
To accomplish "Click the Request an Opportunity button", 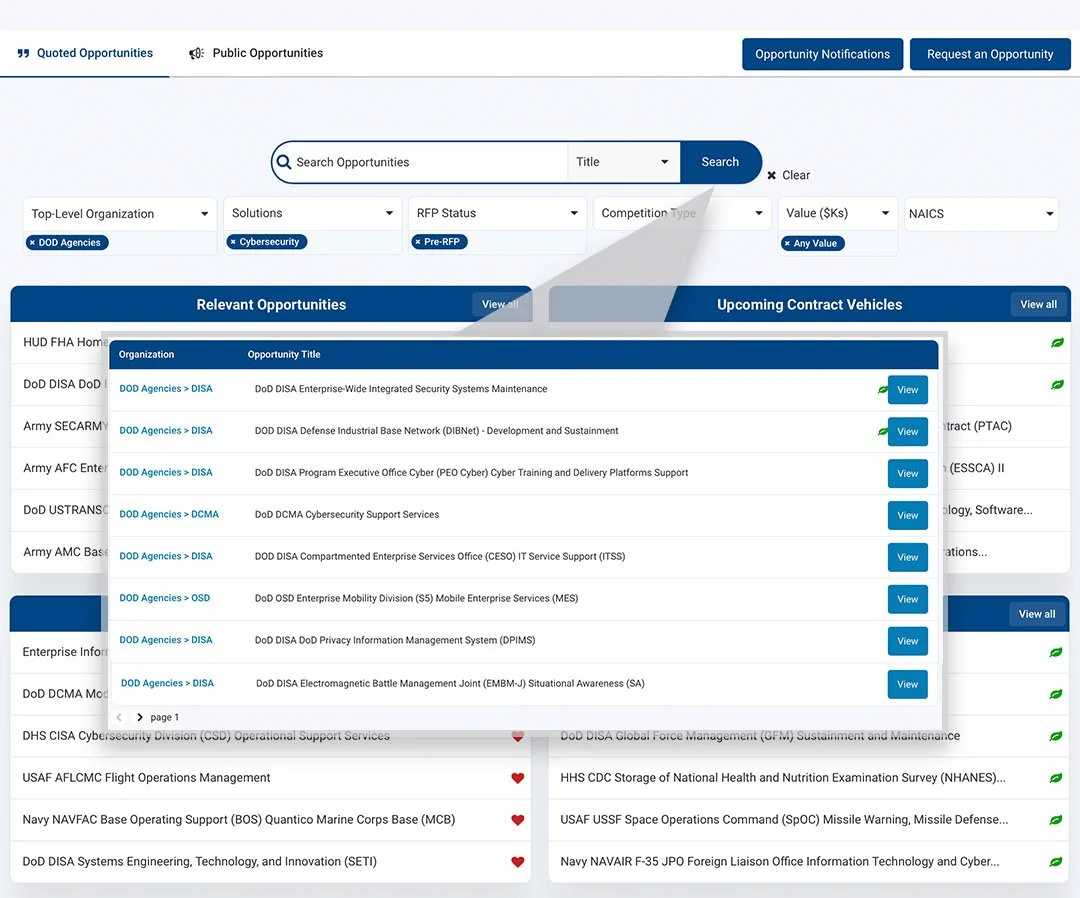I will tap(990, 54).
